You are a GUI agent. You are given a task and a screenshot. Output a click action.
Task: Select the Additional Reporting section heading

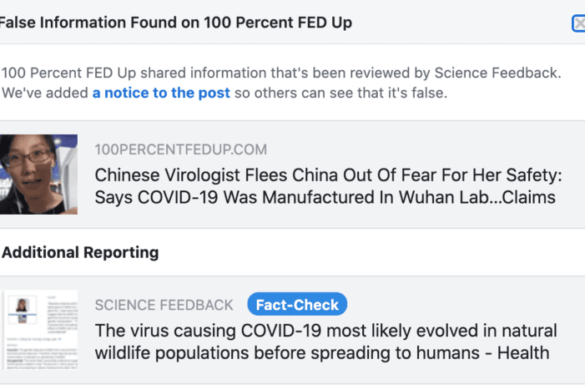point(80,253)
